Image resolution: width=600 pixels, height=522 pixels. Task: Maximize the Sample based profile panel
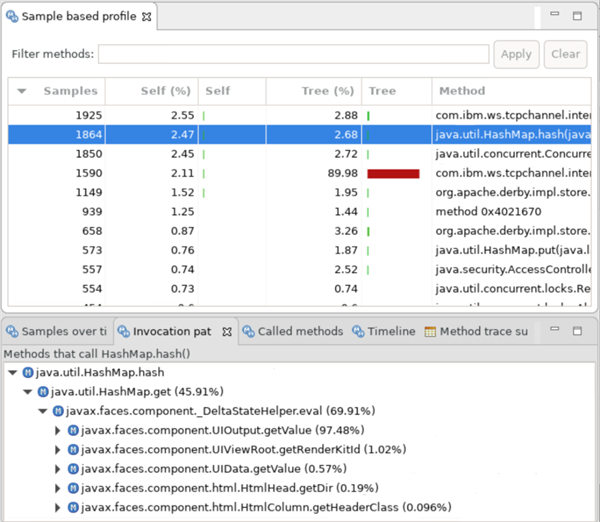(x=577, y=16)
